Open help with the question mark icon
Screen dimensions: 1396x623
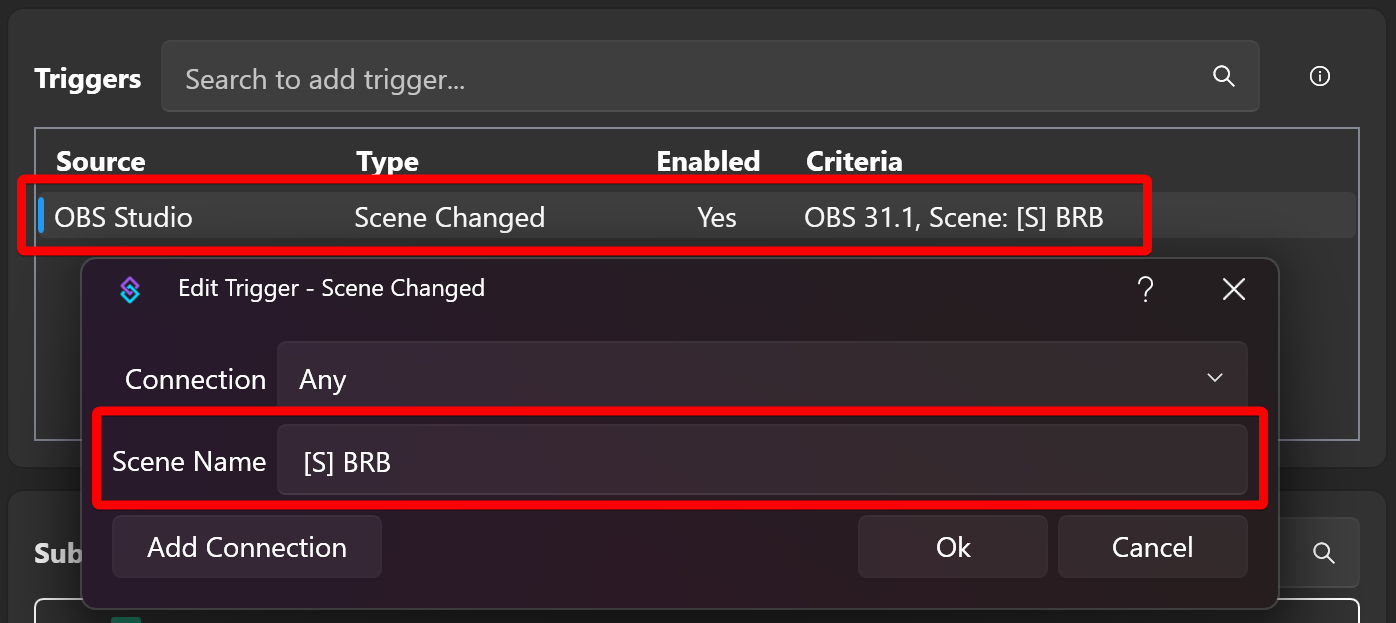[x=1146, y=289]
